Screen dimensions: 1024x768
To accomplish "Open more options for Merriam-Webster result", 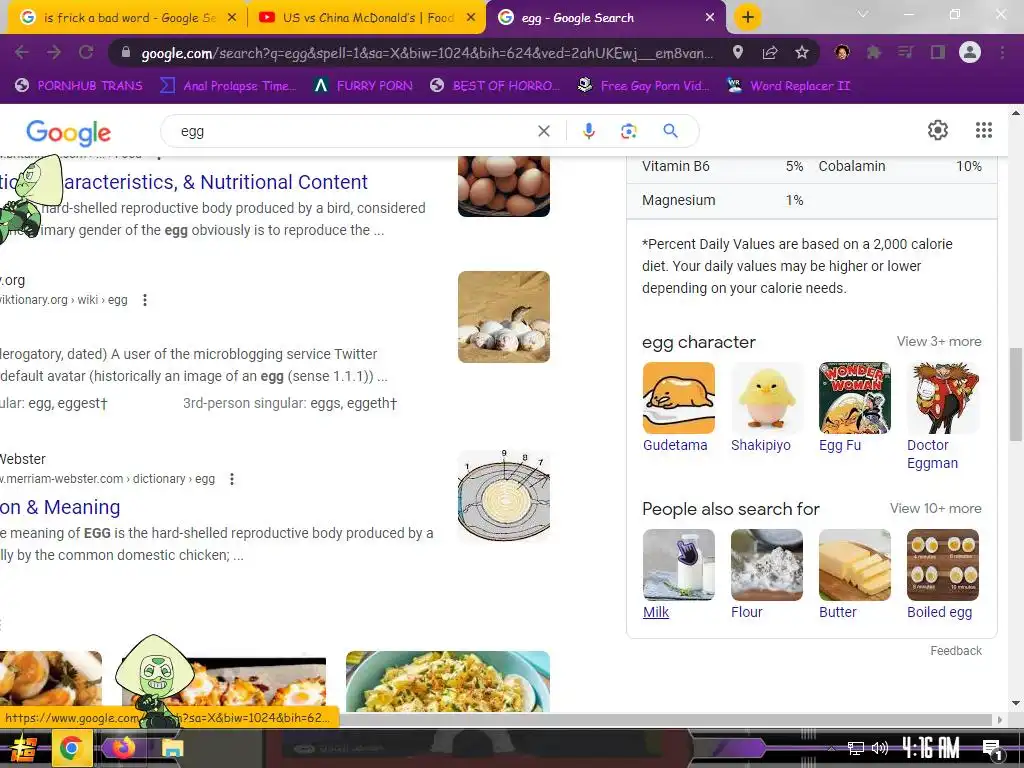I will (232, 479).
